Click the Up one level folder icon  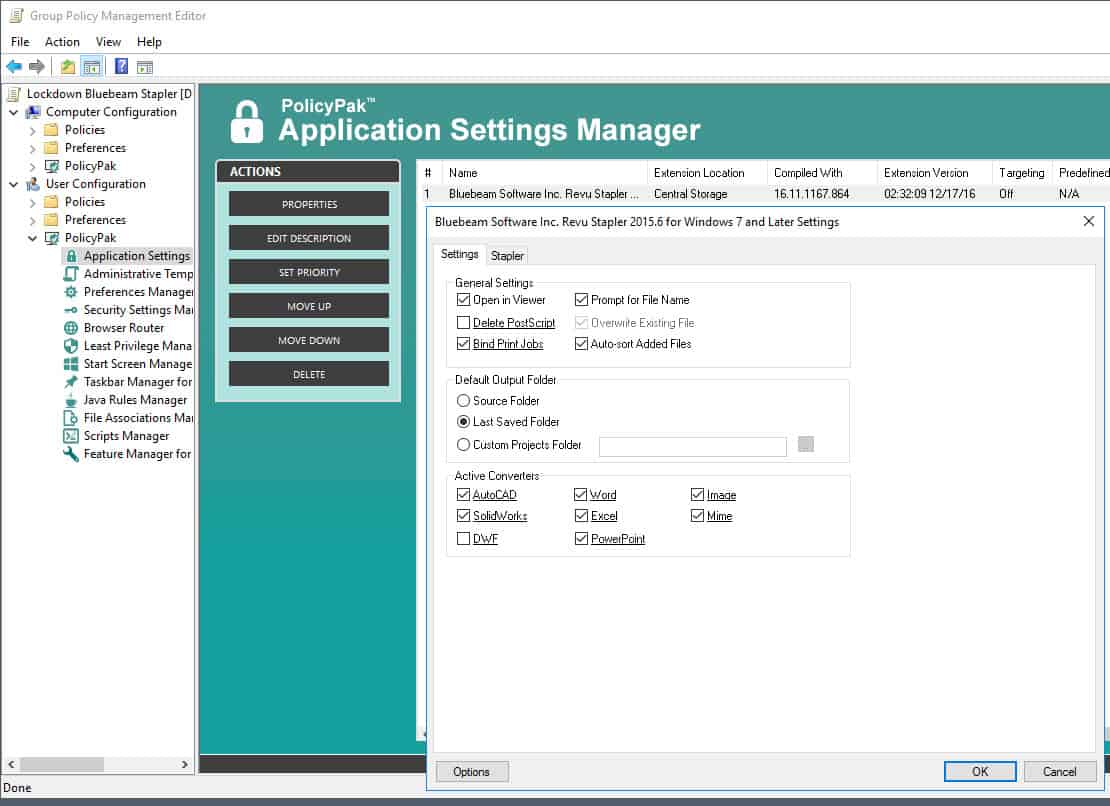pos(68,67)
